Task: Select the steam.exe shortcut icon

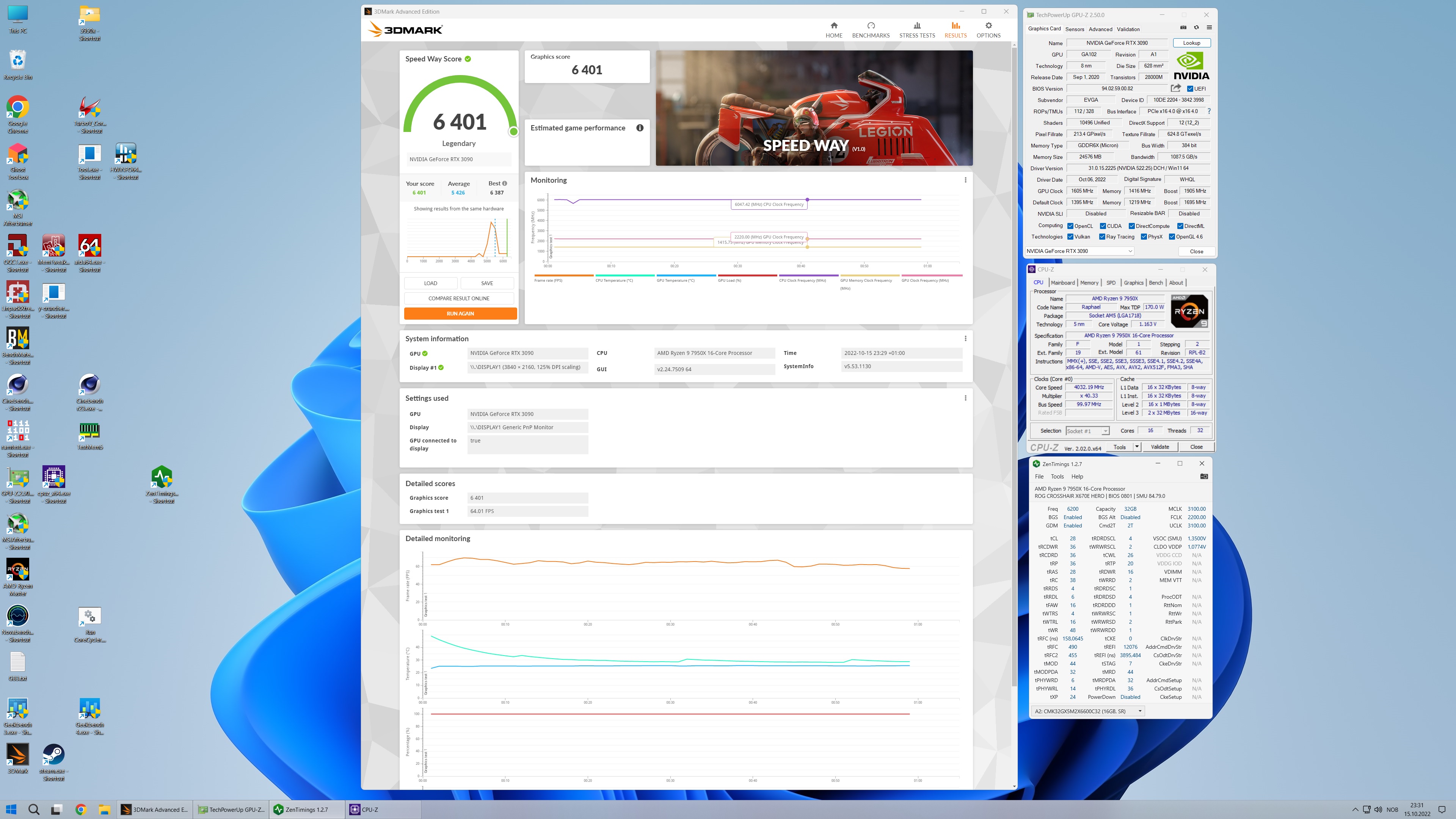Action: [54, 763]
